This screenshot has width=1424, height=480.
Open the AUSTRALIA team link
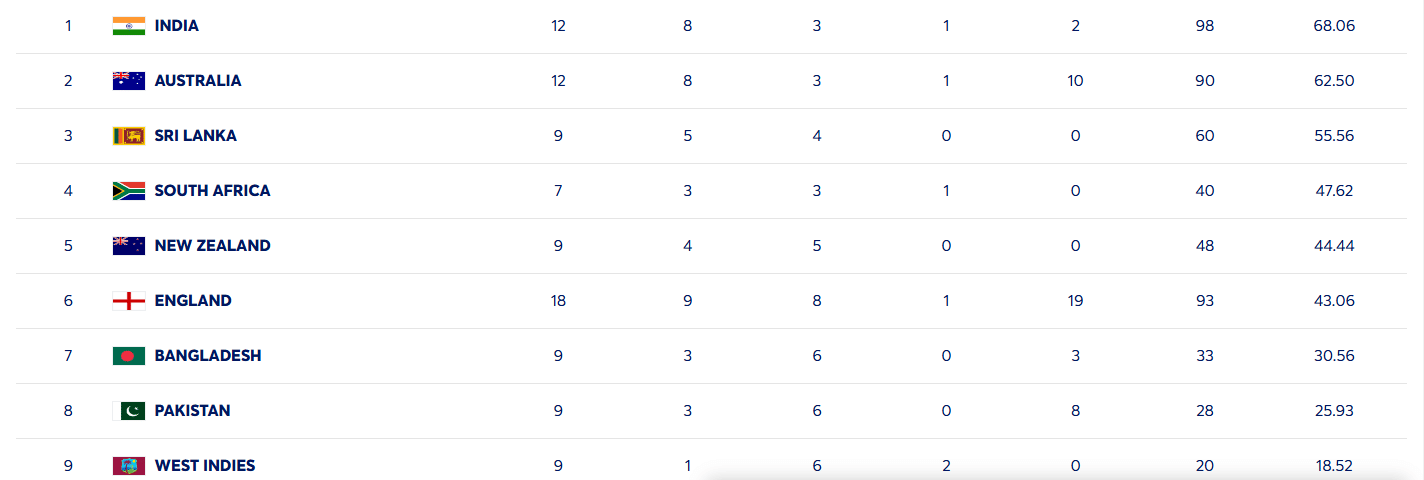[x=198, y=81]
